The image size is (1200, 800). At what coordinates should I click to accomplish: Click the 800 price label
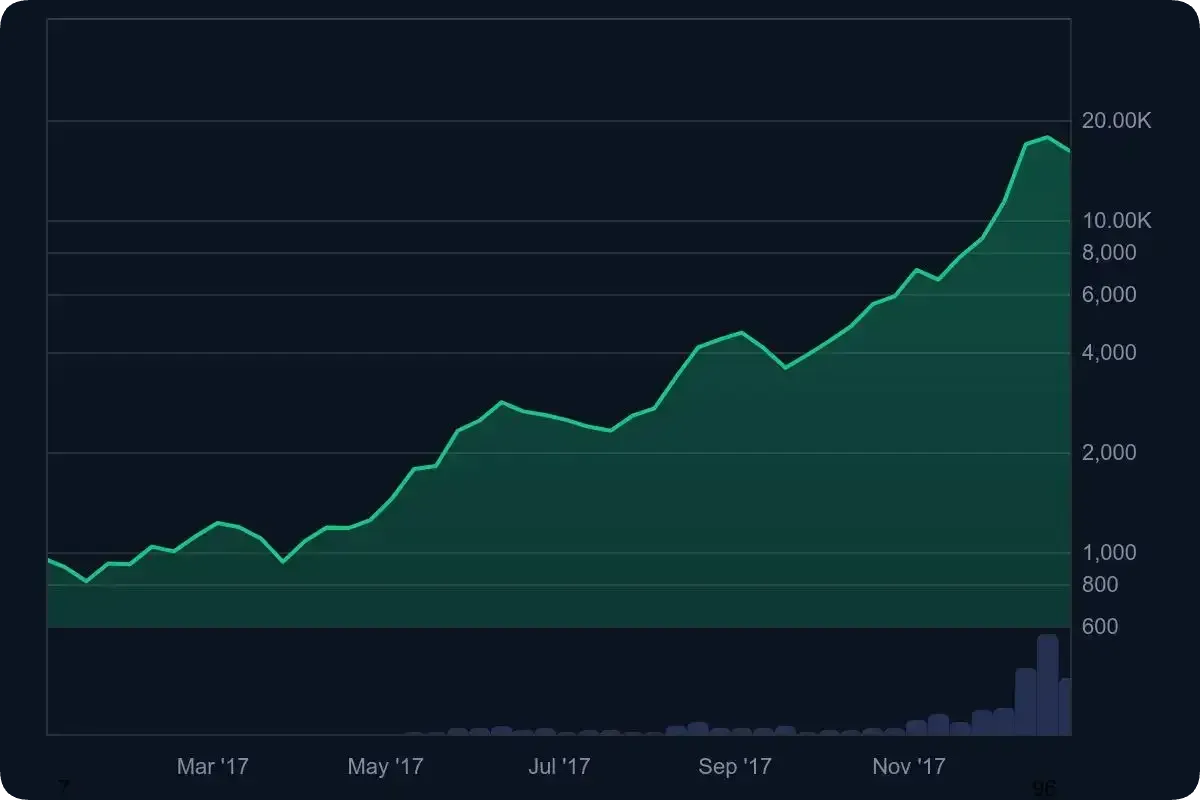click(x=1100, y=585)
